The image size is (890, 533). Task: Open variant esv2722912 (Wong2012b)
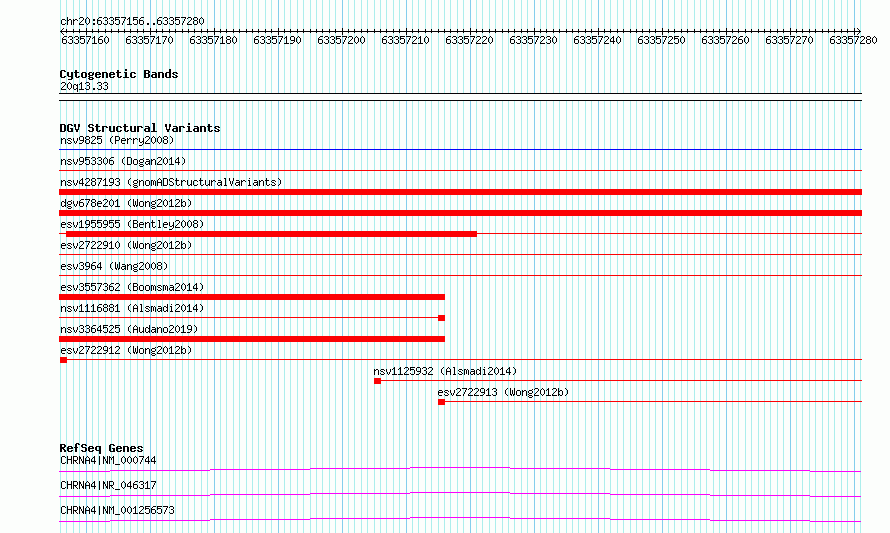(126, 350)
